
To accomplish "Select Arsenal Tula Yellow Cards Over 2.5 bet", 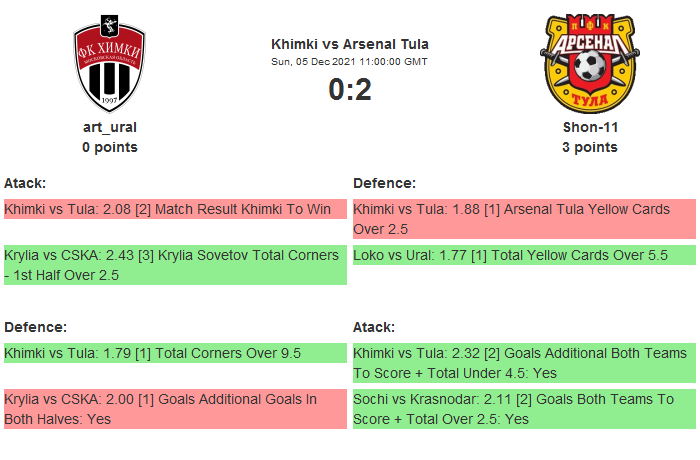I will tap(524, 219).
